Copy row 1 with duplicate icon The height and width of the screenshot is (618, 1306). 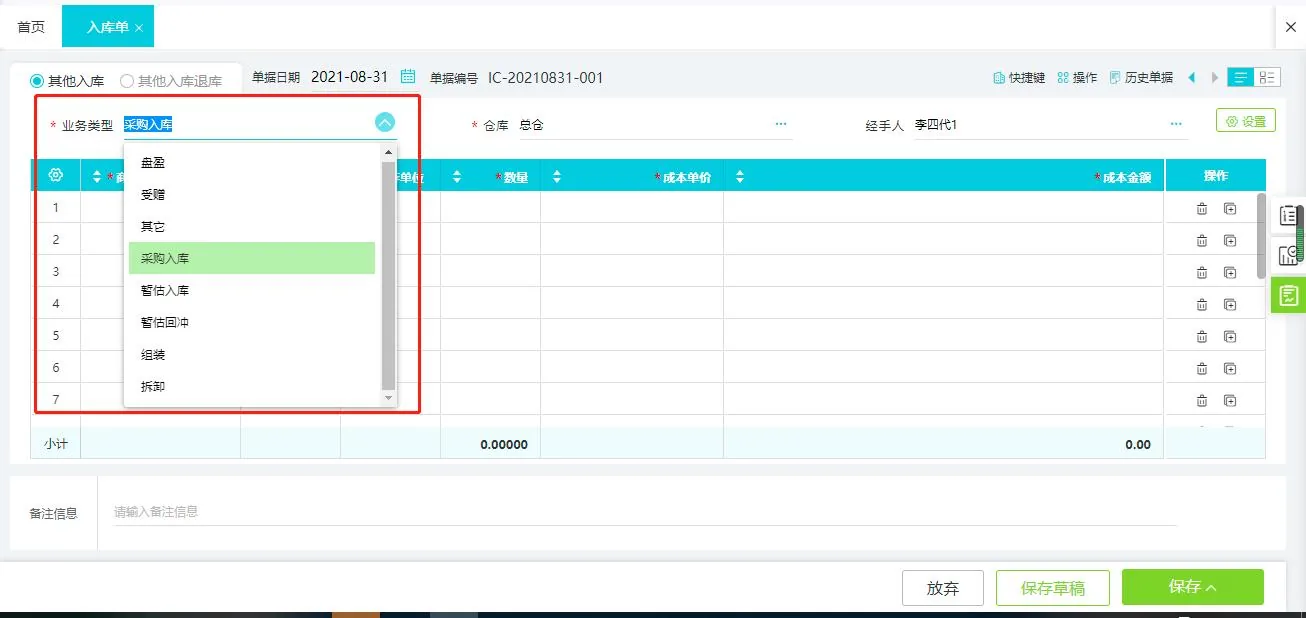[1230, 208]
